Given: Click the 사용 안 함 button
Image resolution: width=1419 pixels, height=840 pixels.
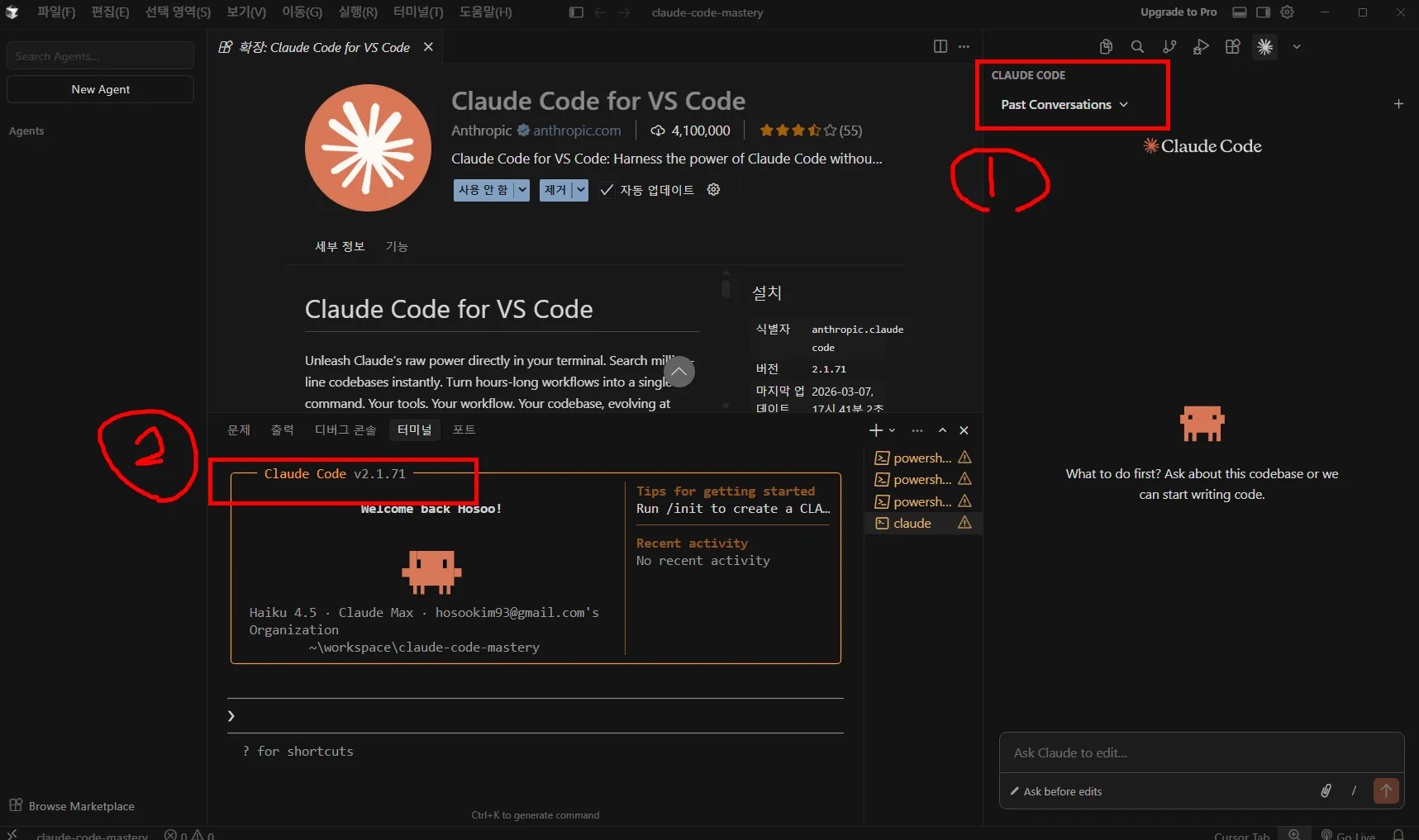Looking at the screenshot, I should pos(483,190).
